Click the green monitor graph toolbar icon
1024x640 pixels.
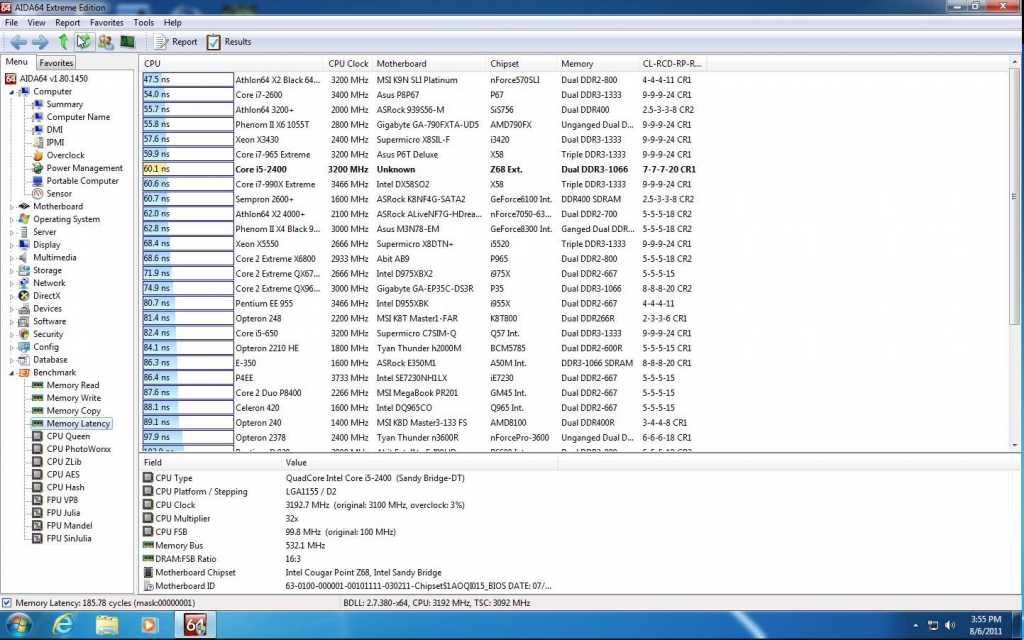[x=127, y=42]
